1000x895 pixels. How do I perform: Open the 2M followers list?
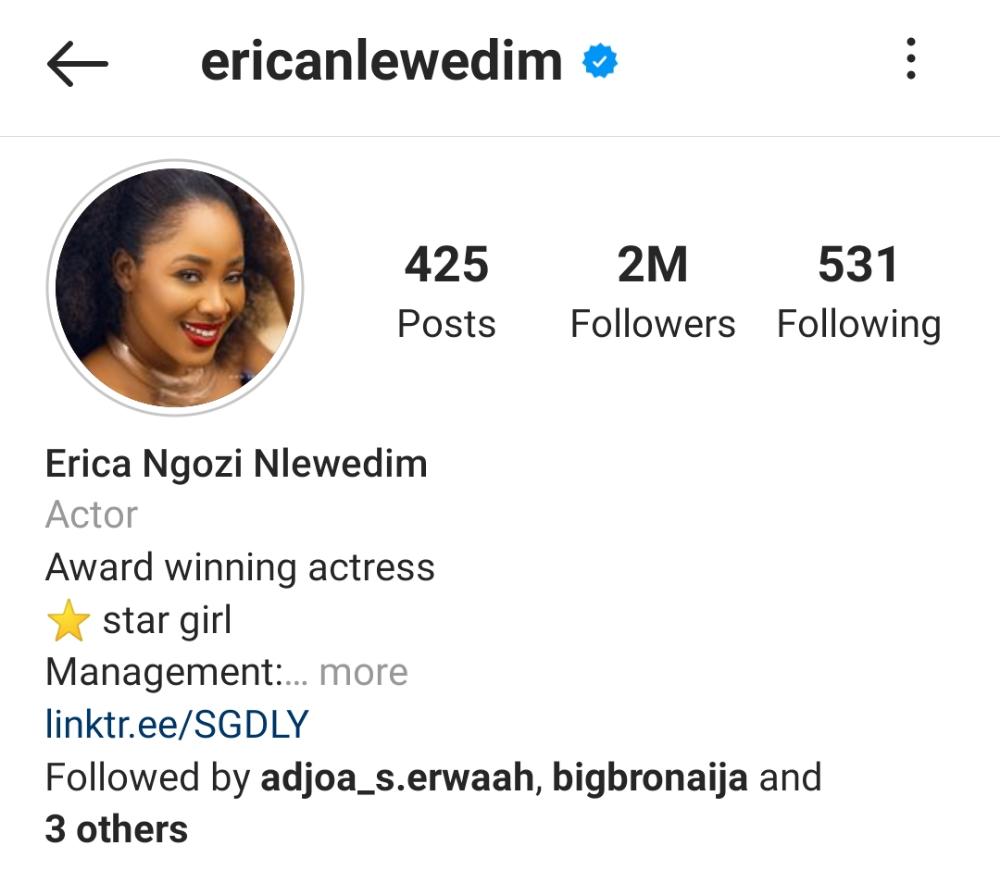pyautogui.click(x=652, y=290)
